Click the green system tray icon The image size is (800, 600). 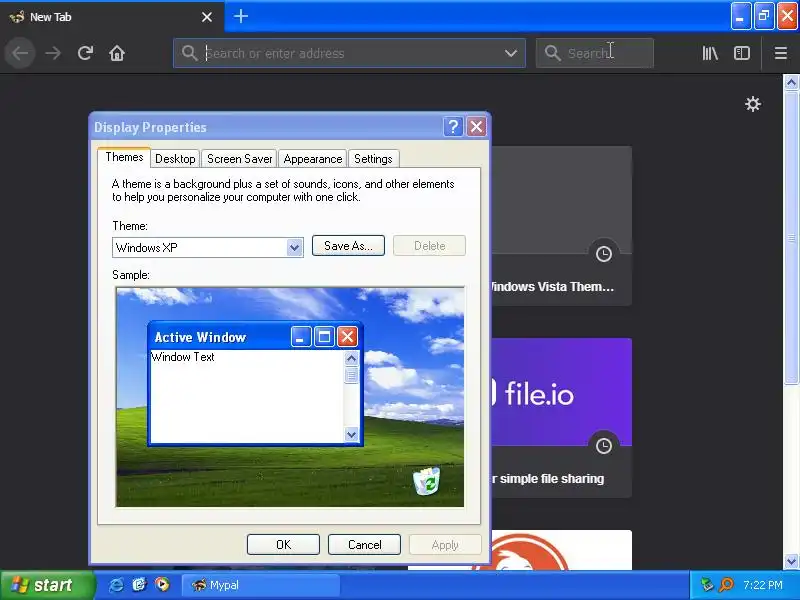[707, 585]
